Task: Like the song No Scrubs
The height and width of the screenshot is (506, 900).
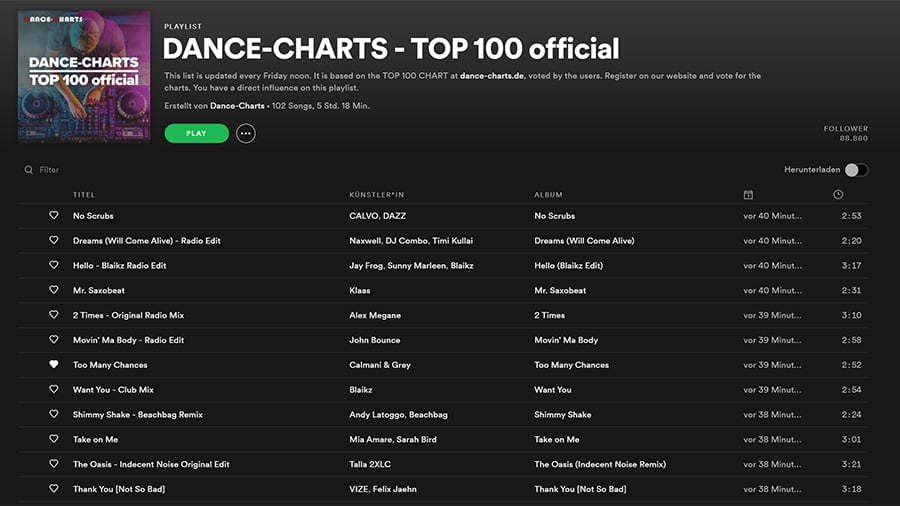Action: coord(53,215)
